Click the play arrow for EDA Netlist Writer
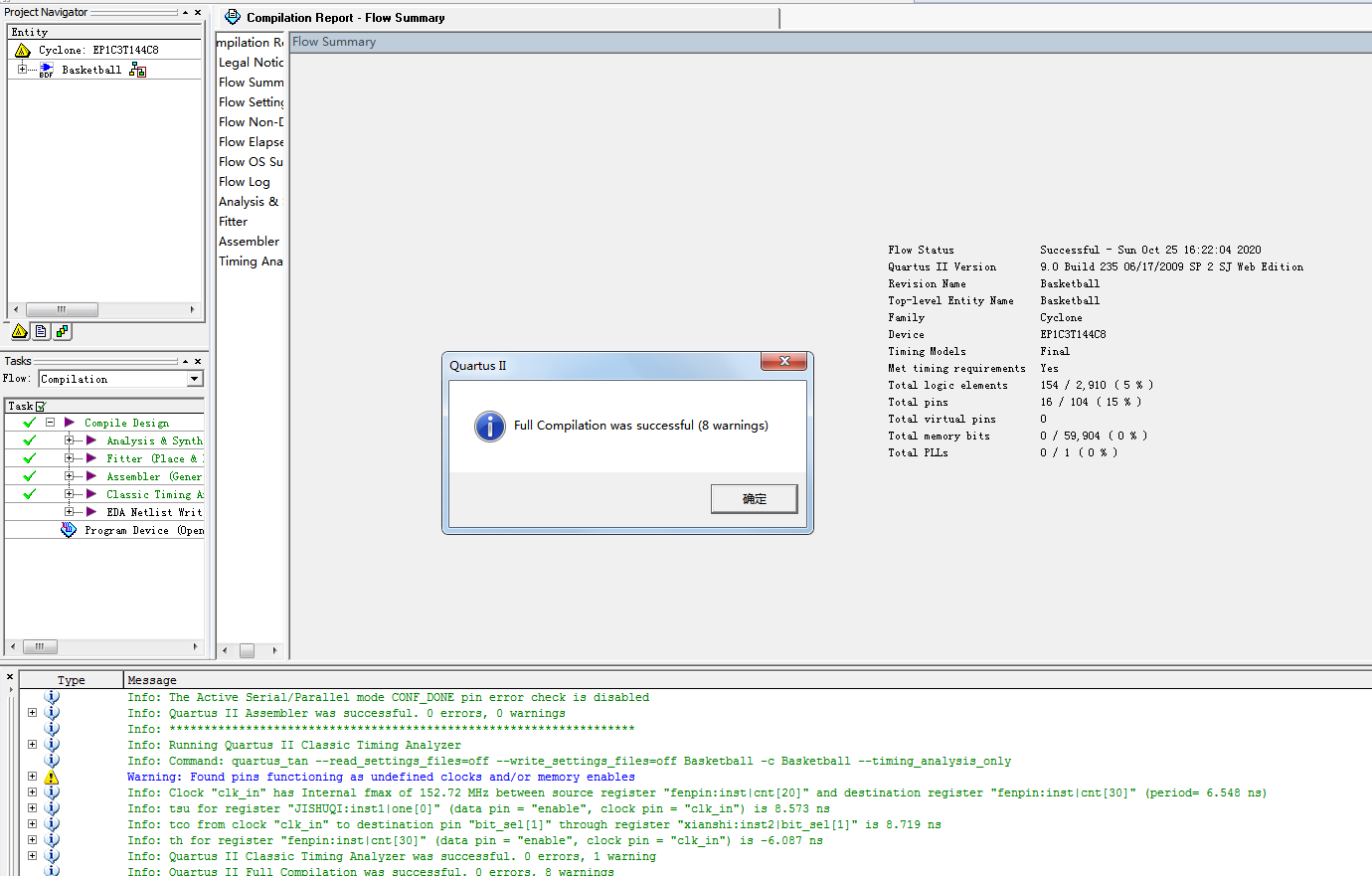This screenshot has height=876, width=1372. (x=91, y=512)
